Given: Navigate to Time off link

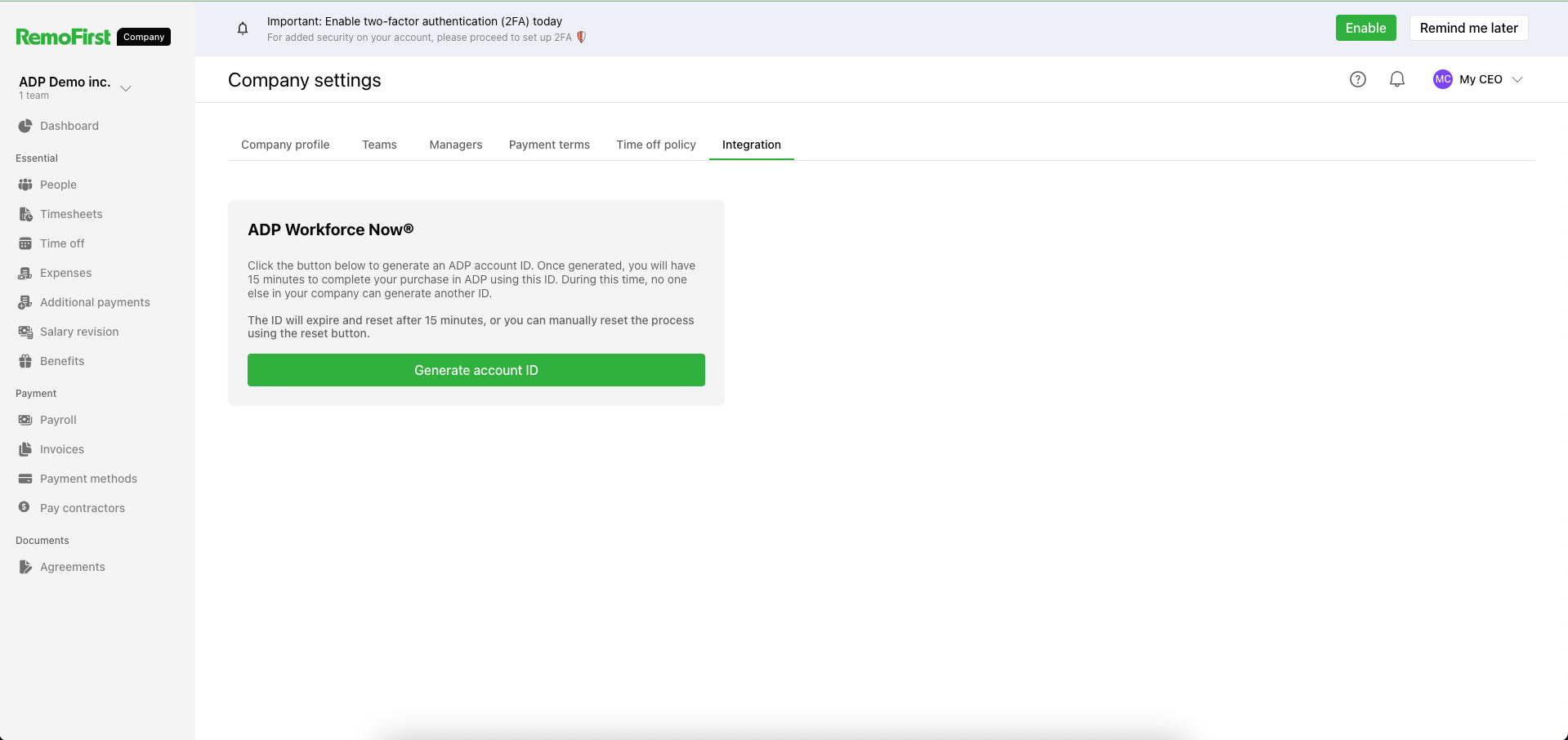Looking at the screenshot, I should tap(62, 243).
